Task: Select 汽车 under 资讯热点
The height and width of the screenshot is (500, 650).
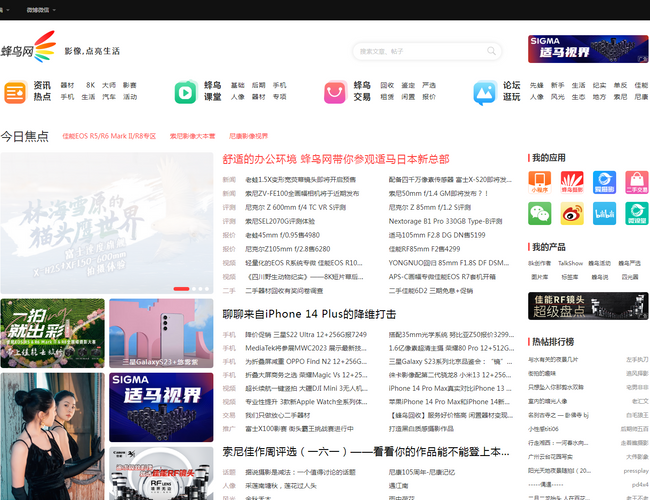Action: pos(109,97)
